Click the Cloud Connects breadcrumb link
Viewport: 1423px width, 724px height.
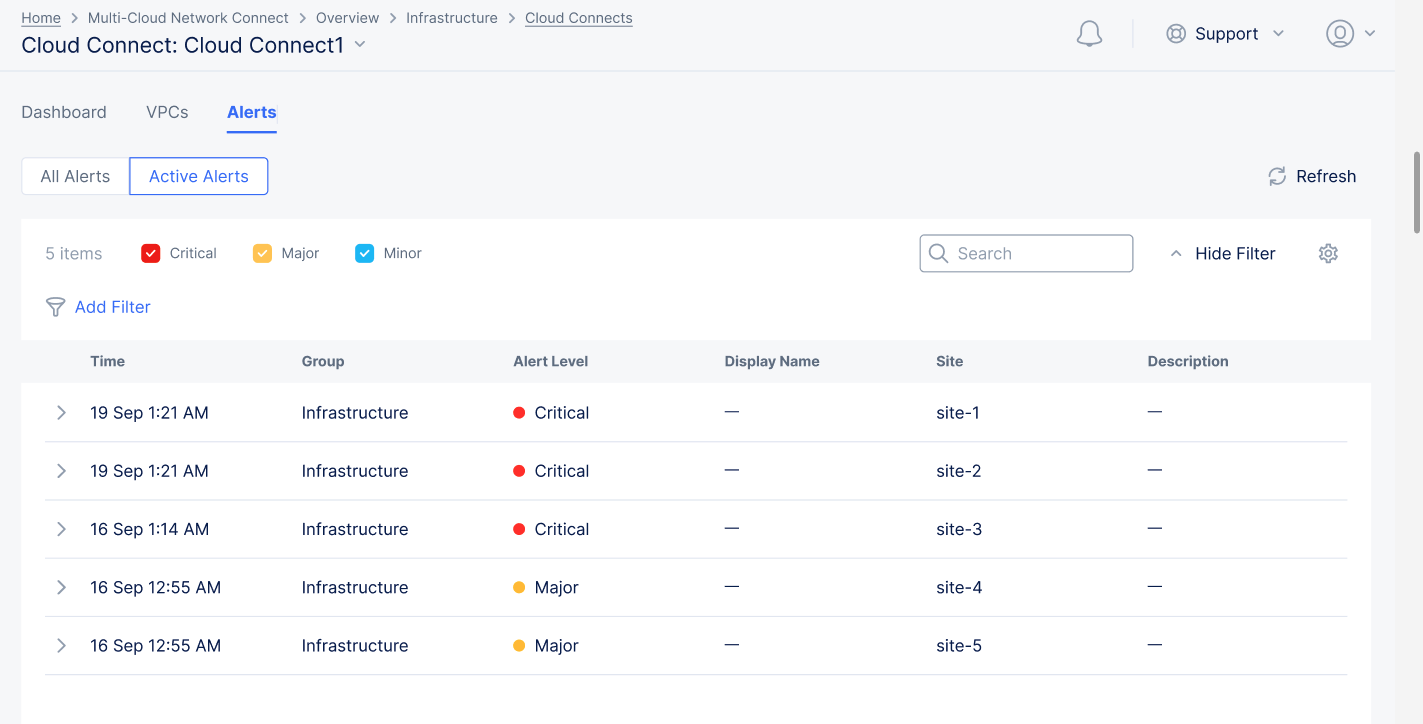tap(578, 17)
